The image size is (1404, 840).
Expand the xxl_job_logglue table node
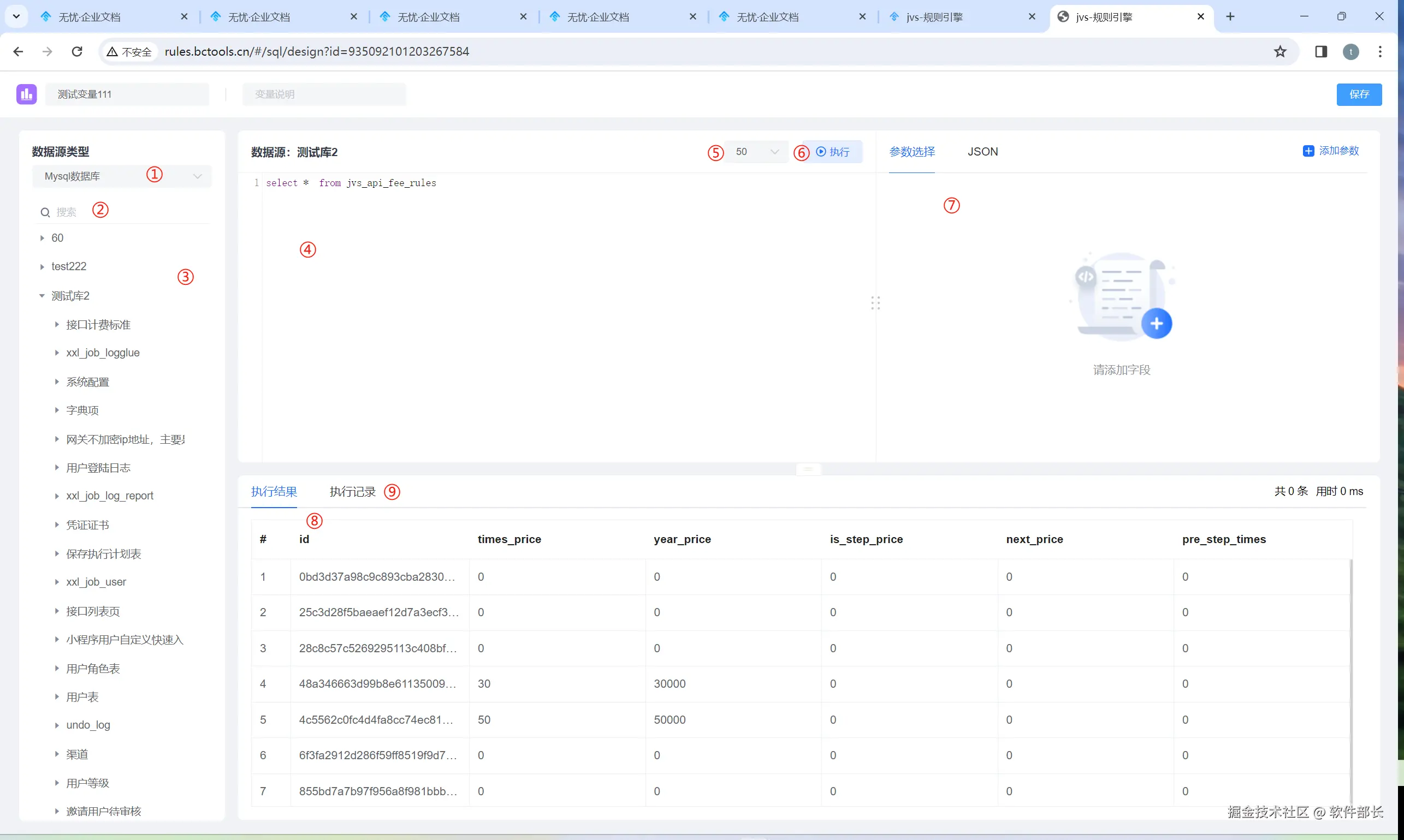57,353
